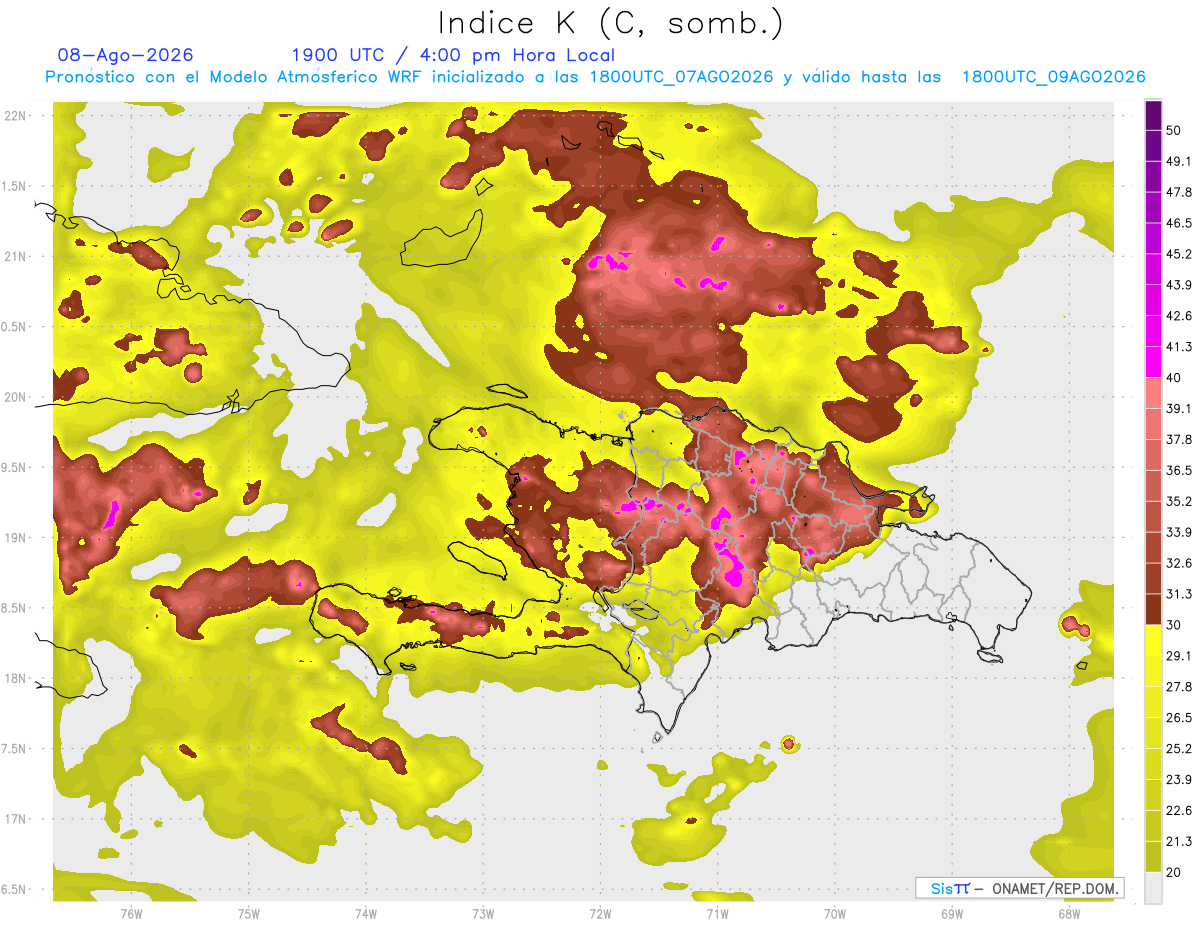Click the 68W longitude label
This screenshot has width=1200, height=927.
[x=1069, y=914]
